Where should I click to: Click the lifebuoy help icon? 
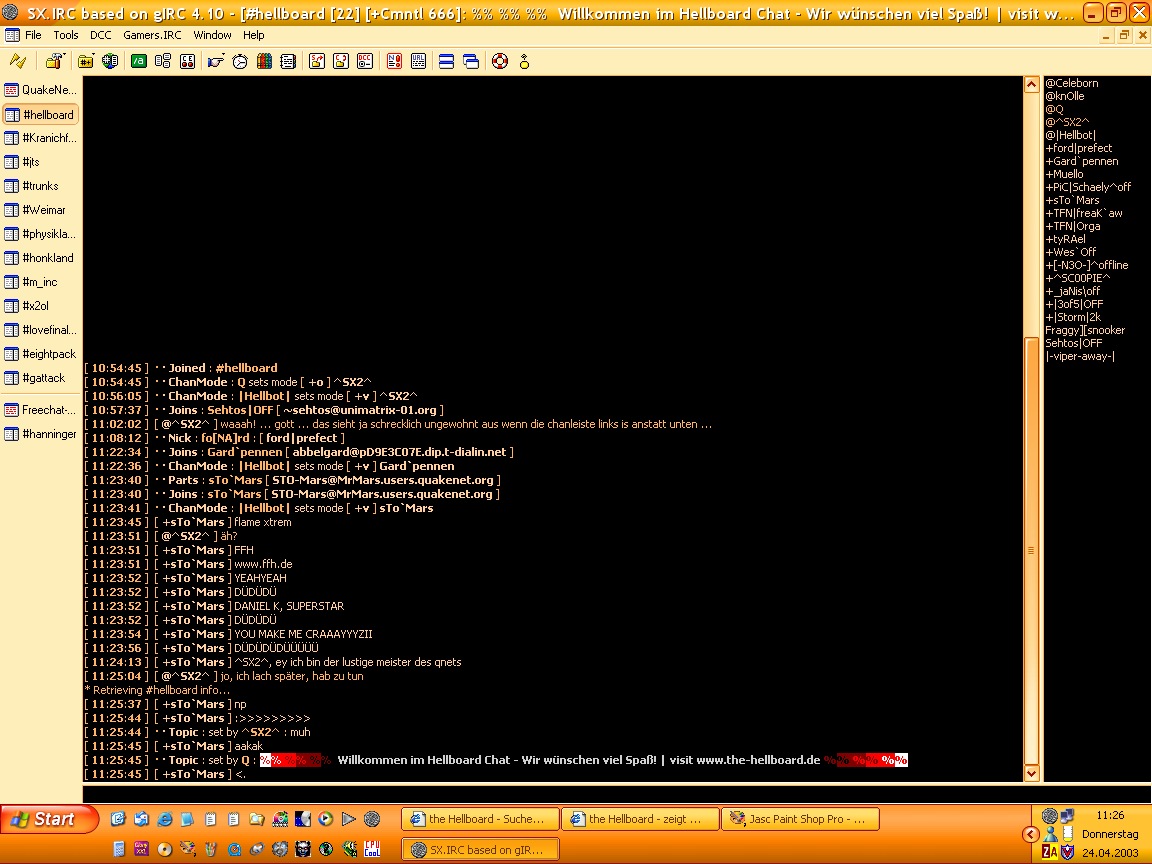click(x=499, y=61)
